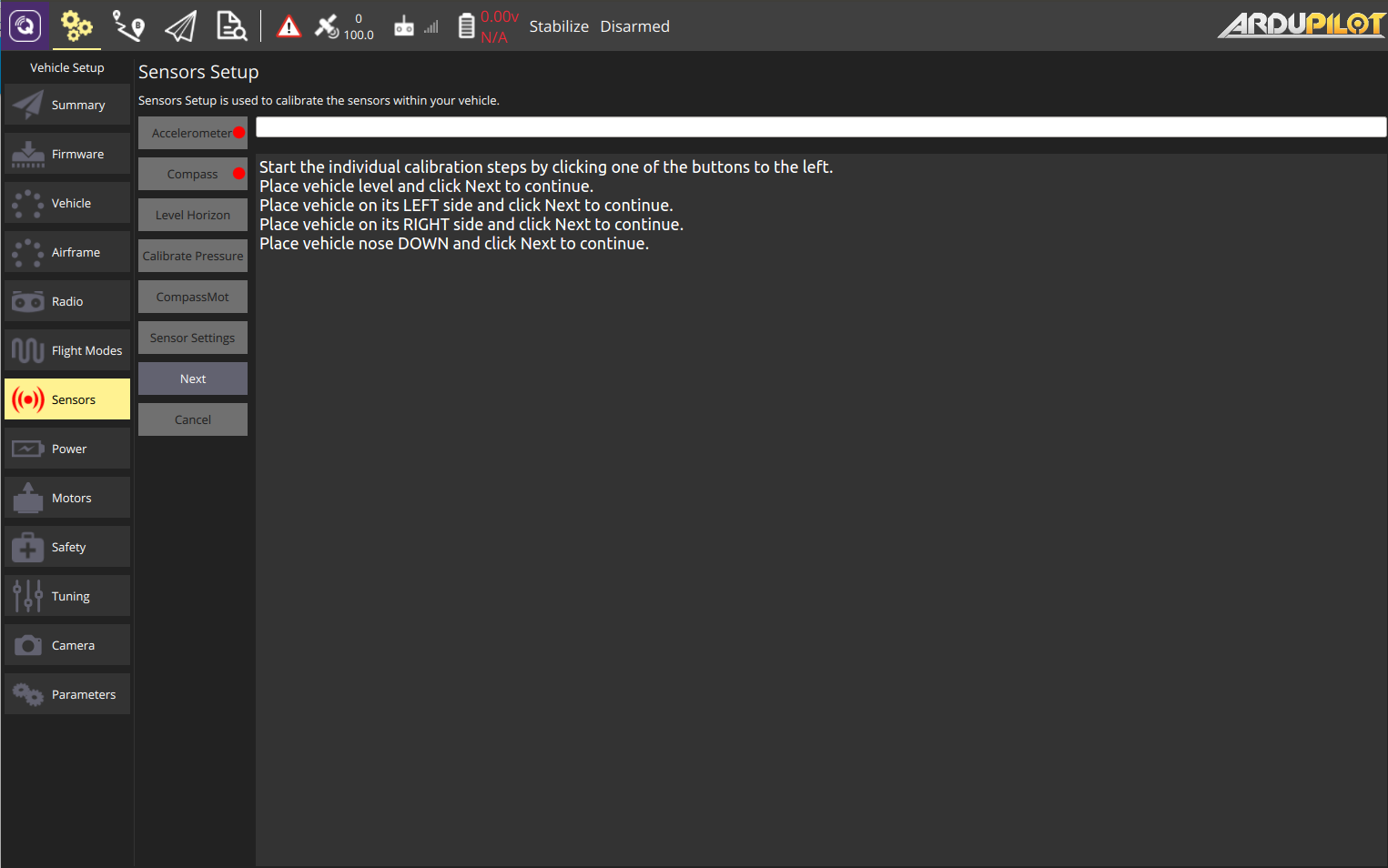Click the 'RIGHT side' instruction line
Screen dimensions: 1388x868
[x=471, y=224]
